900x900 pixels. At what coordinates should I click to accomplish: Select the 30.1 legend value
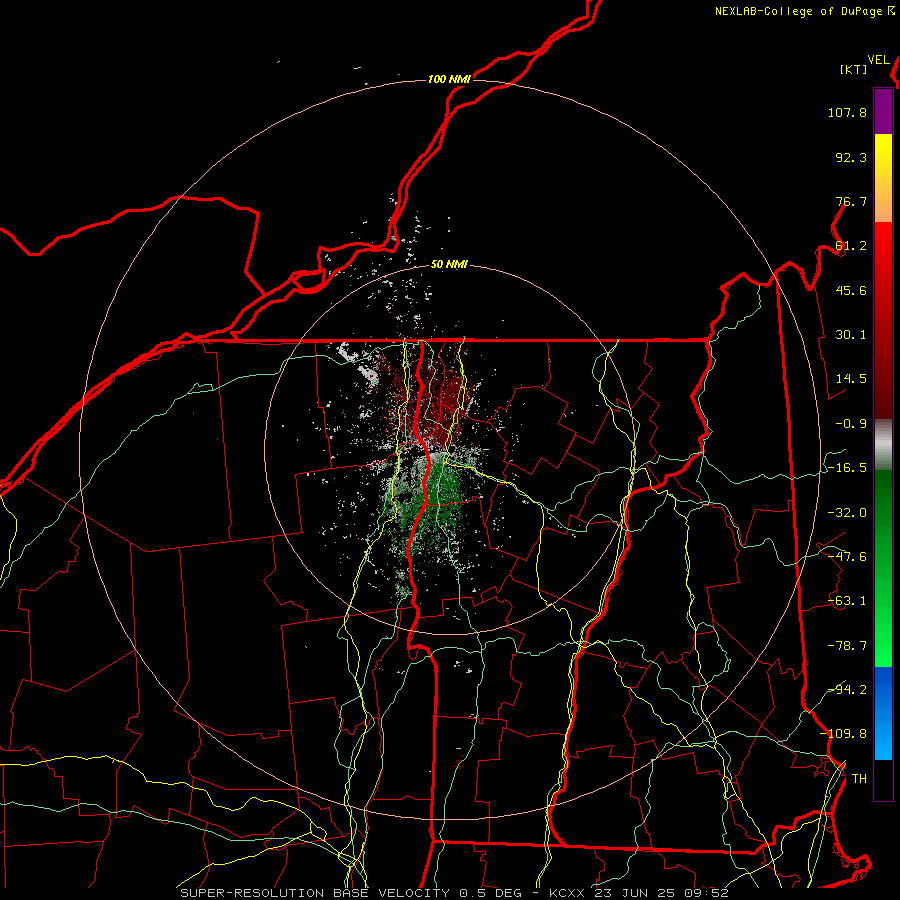(851, 335)
